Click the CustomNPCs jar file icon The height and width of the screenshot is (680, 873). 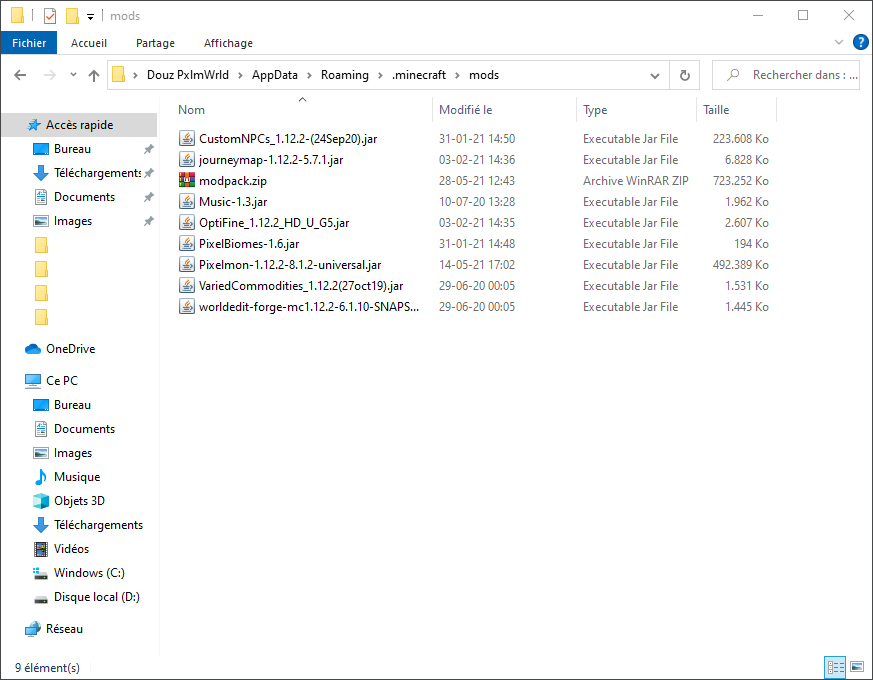pos(187,138)
